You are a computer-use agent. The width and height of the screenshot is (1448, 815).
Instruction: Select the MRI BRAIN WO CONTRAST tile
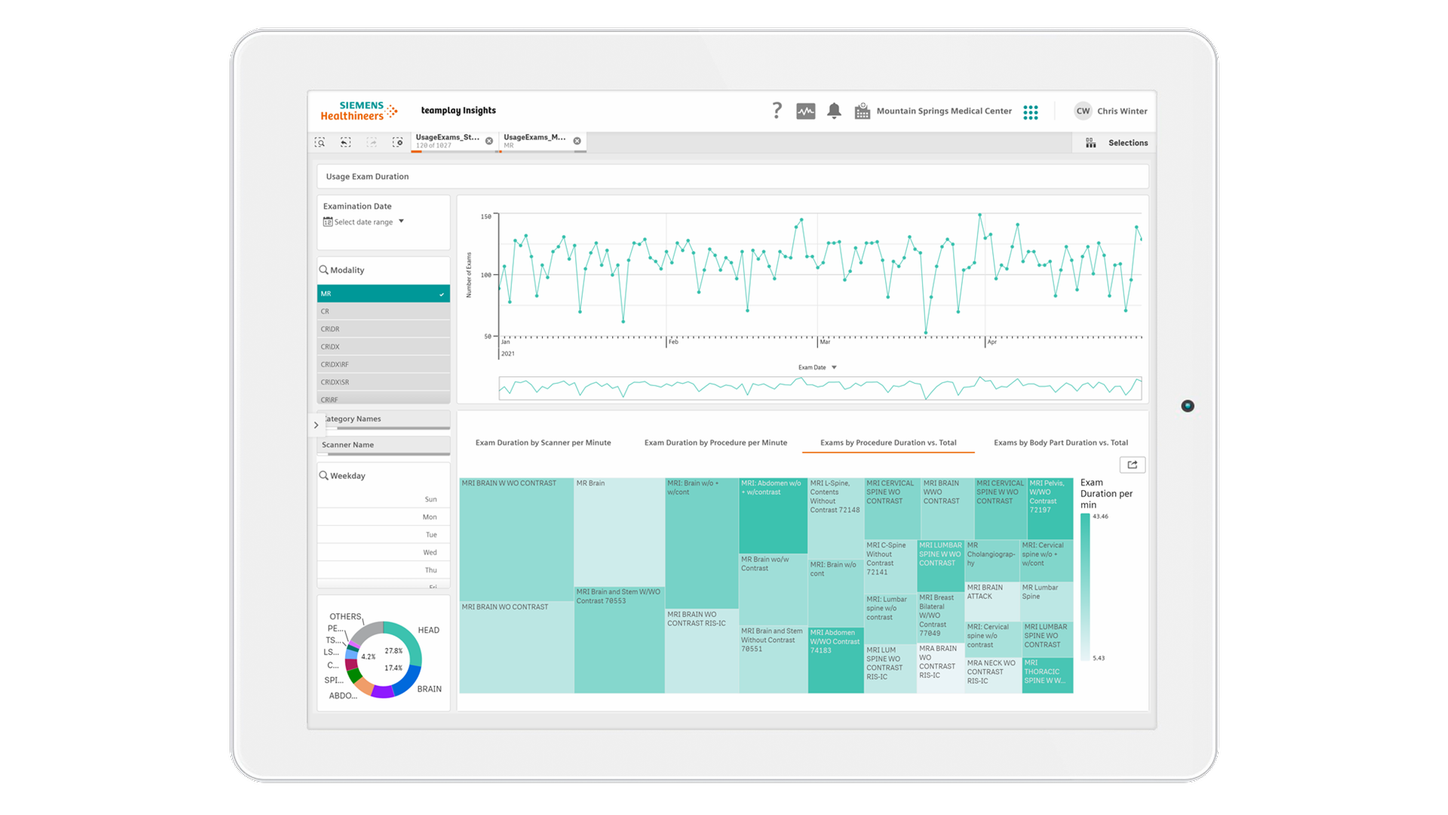(517, 647)
